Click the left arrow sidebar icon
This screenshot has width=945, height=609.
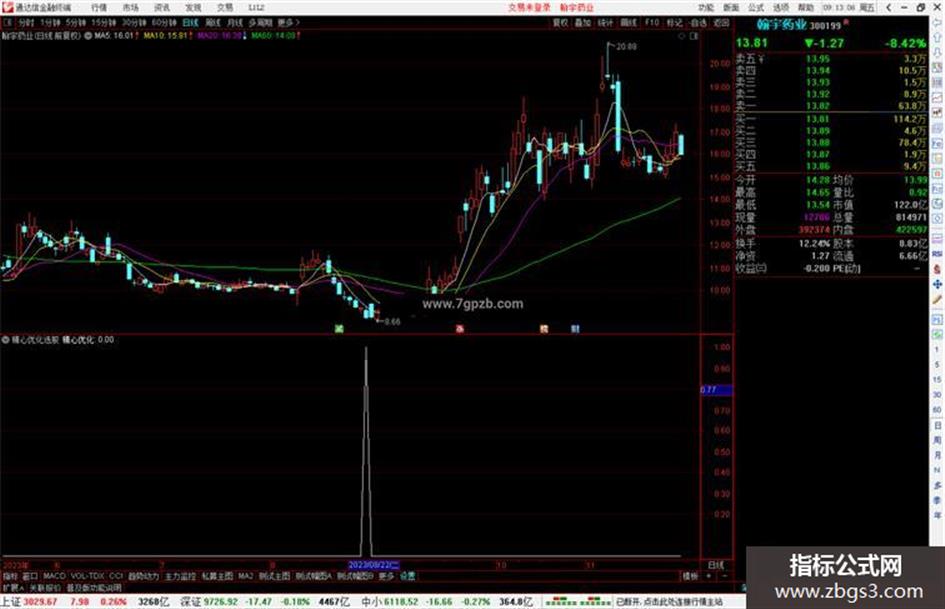click(x=937, y=22)
